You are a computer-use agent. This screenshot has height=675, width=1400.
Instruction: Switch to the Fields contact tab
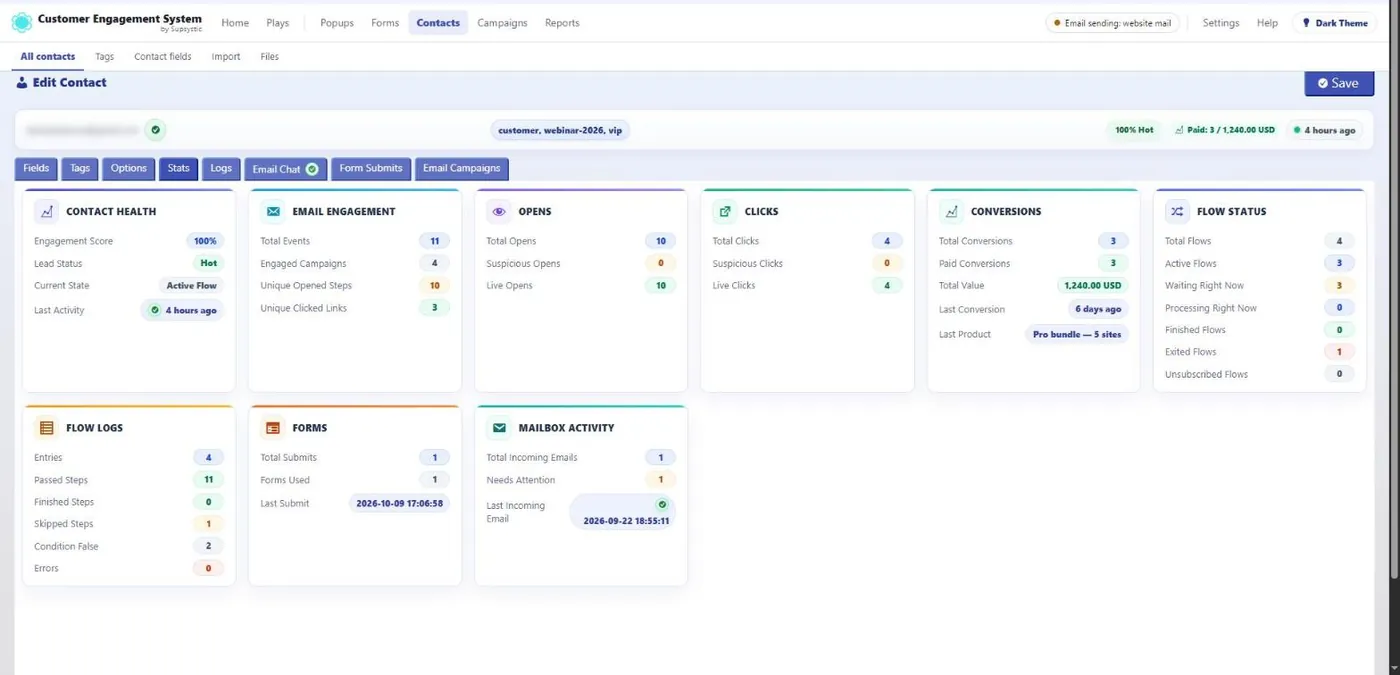point(36,169)
